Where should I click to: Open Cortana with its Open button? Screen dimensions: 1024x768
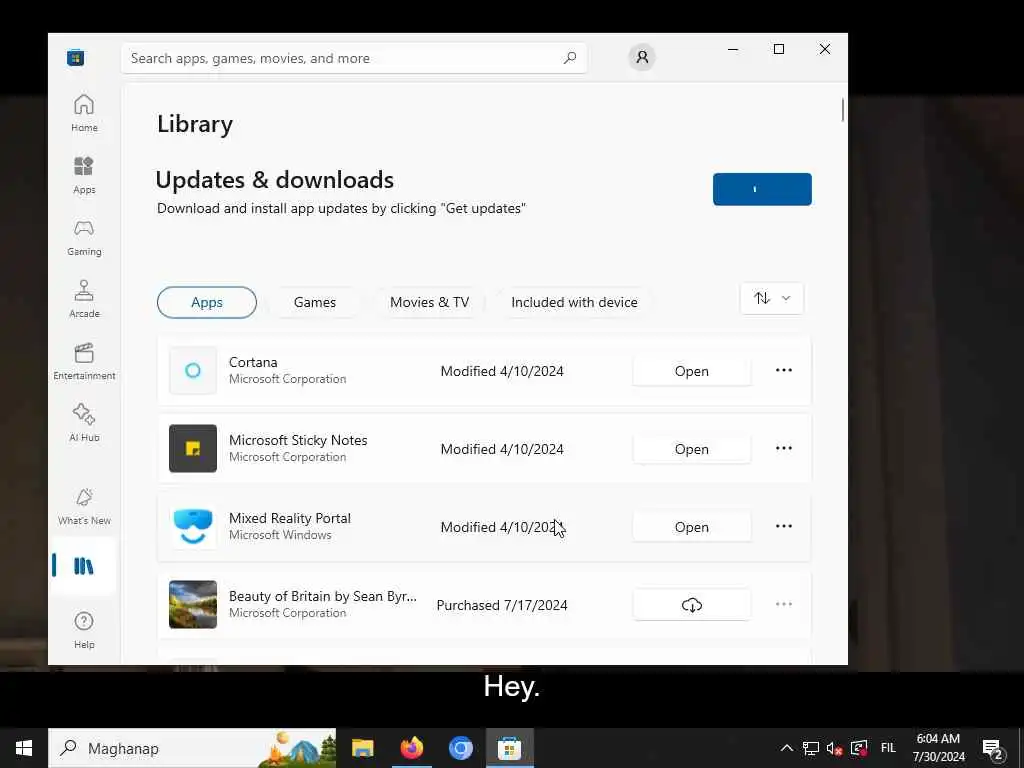(692, 371)
